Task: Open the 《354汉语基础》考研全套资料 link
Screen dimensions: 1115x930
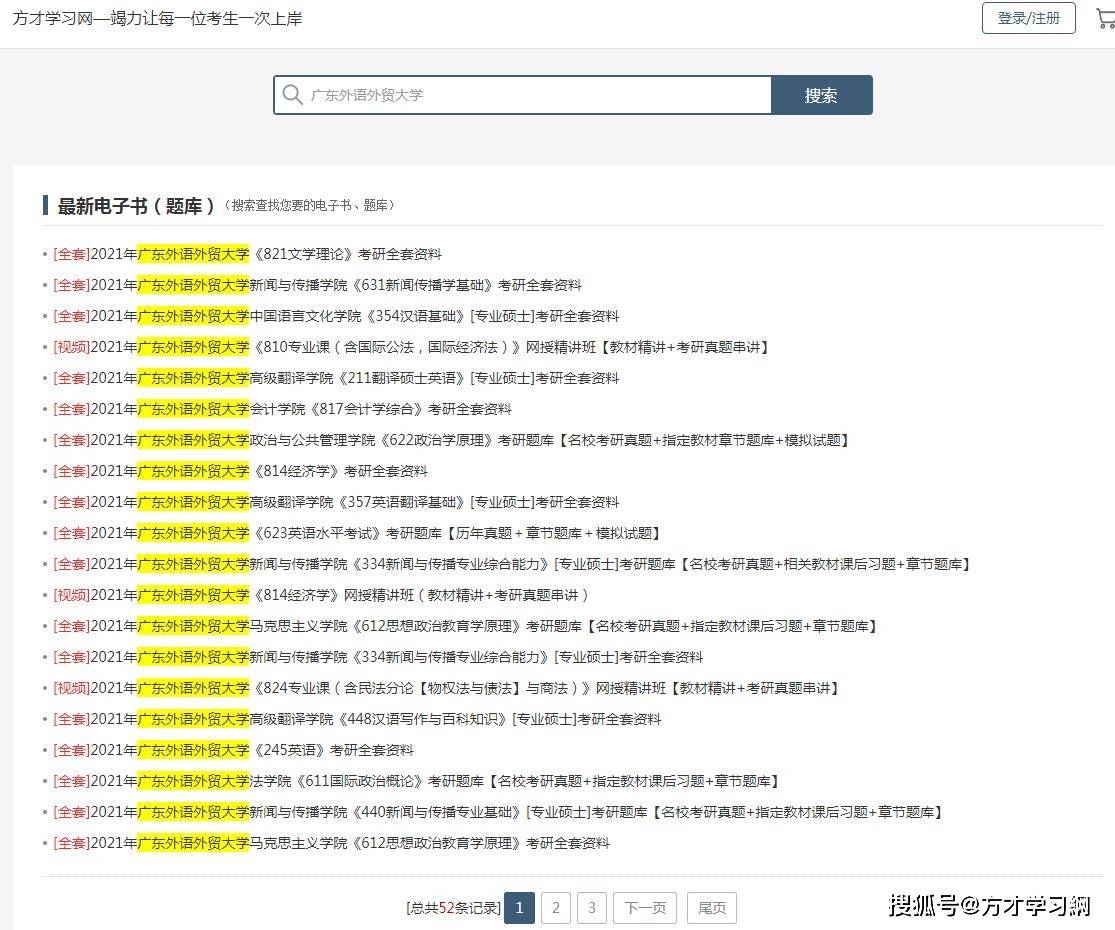Action: tap(336, 316)
